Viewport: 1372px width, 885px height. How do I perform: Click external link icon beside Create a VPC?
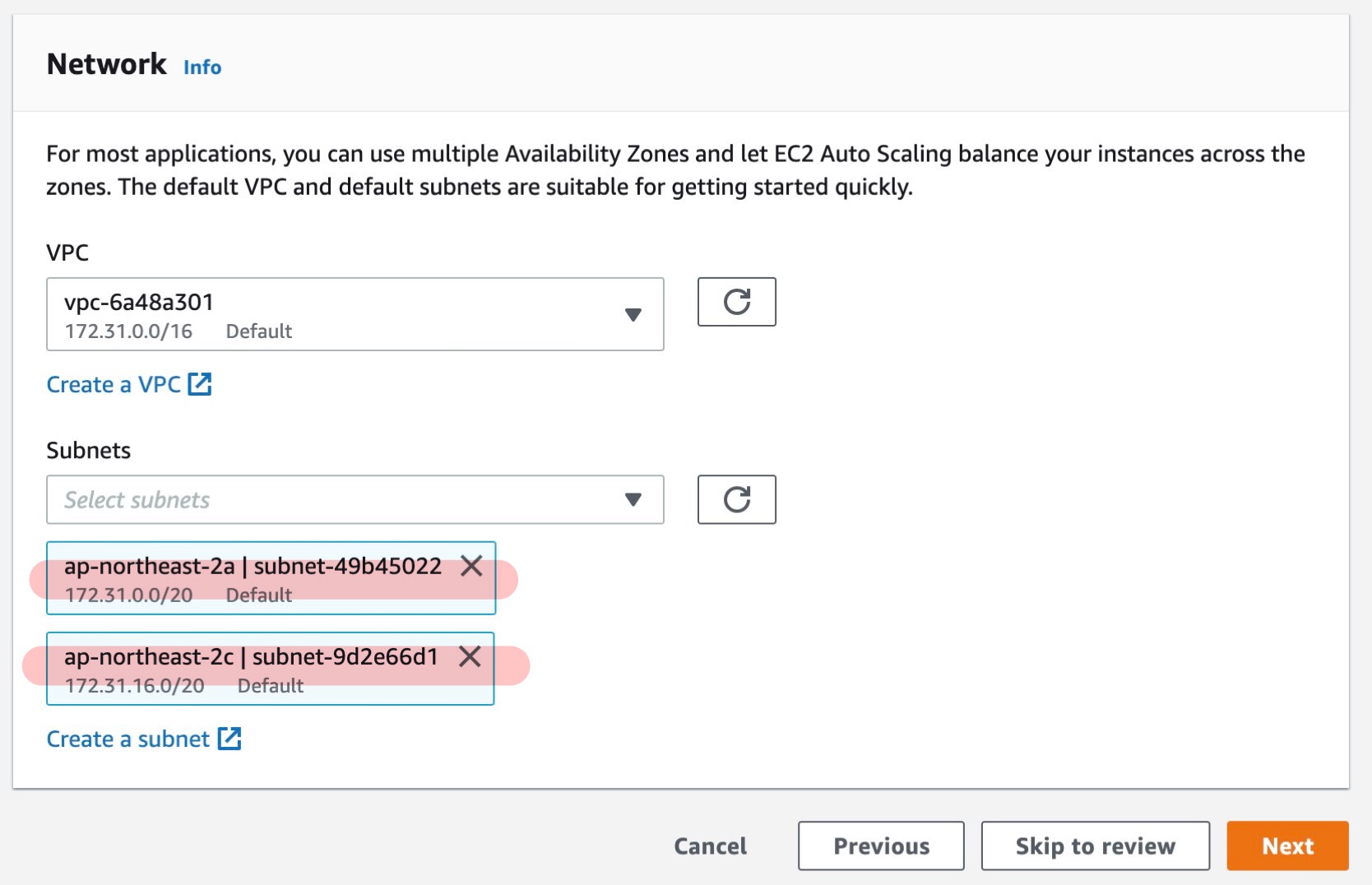point(200,384)
